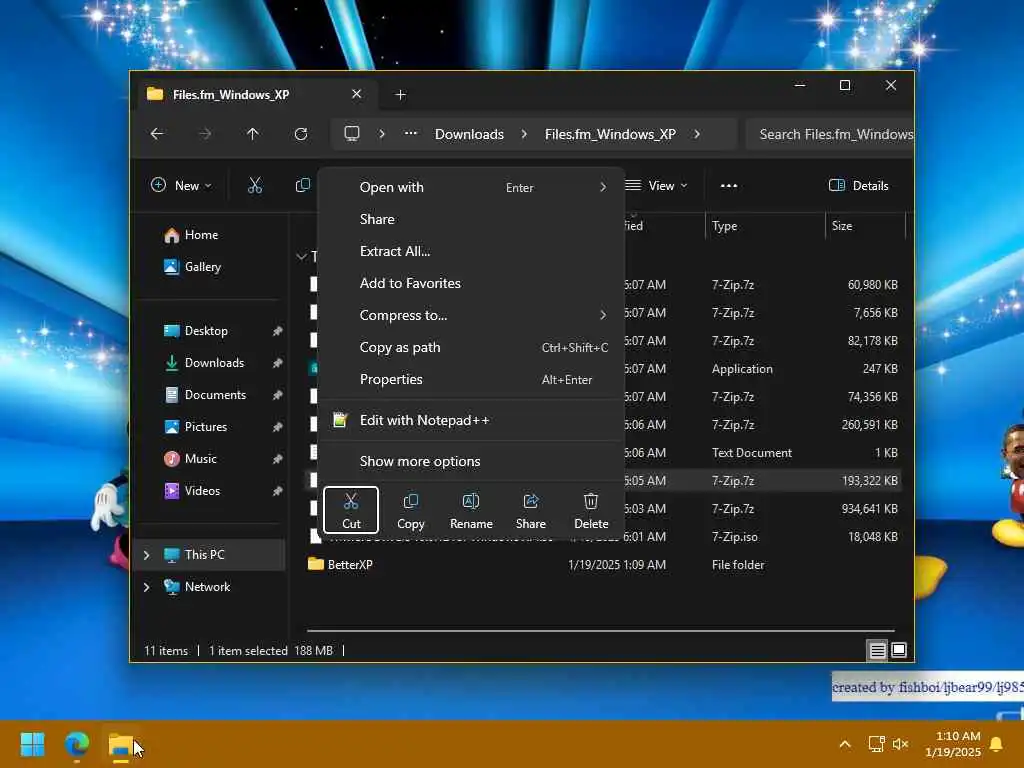Open the See more toolbar ellipsis
Screen dimensions: 1024x768
click(729, 185)
